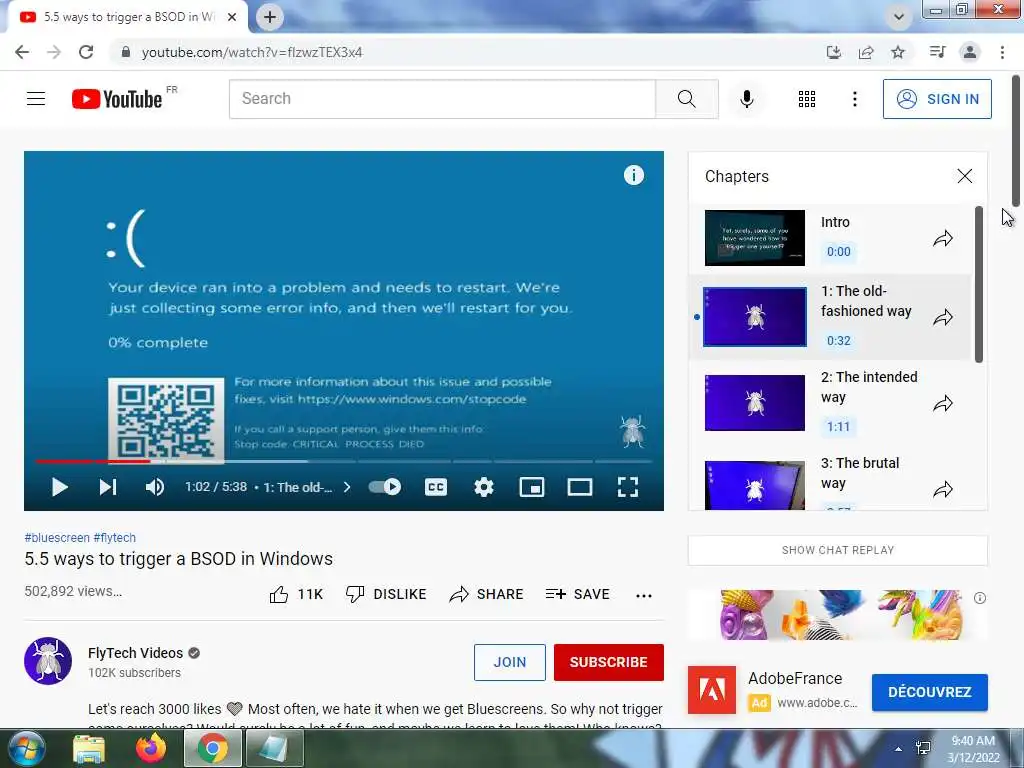Open ad info icon beside banner
The width and height of the screenshot is (1024, 768).
[980, 598]
